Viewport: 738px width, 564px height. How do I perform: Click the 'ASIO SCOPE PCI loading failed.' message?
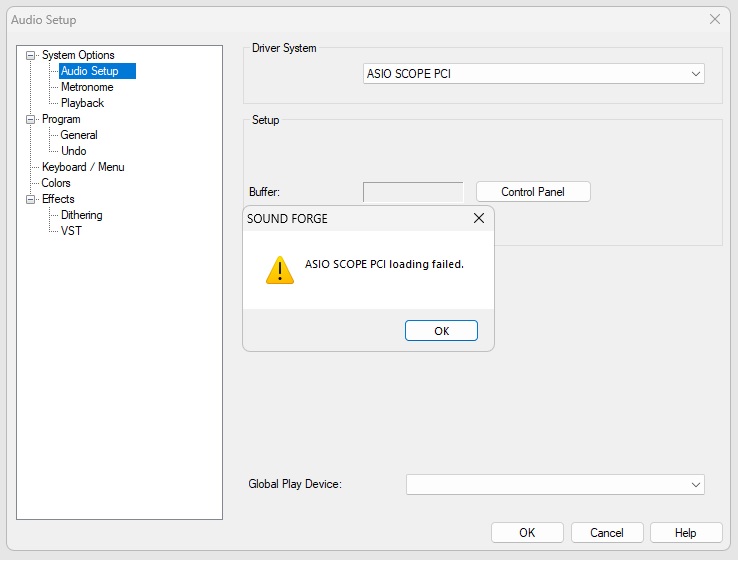(x=384, y=265)
